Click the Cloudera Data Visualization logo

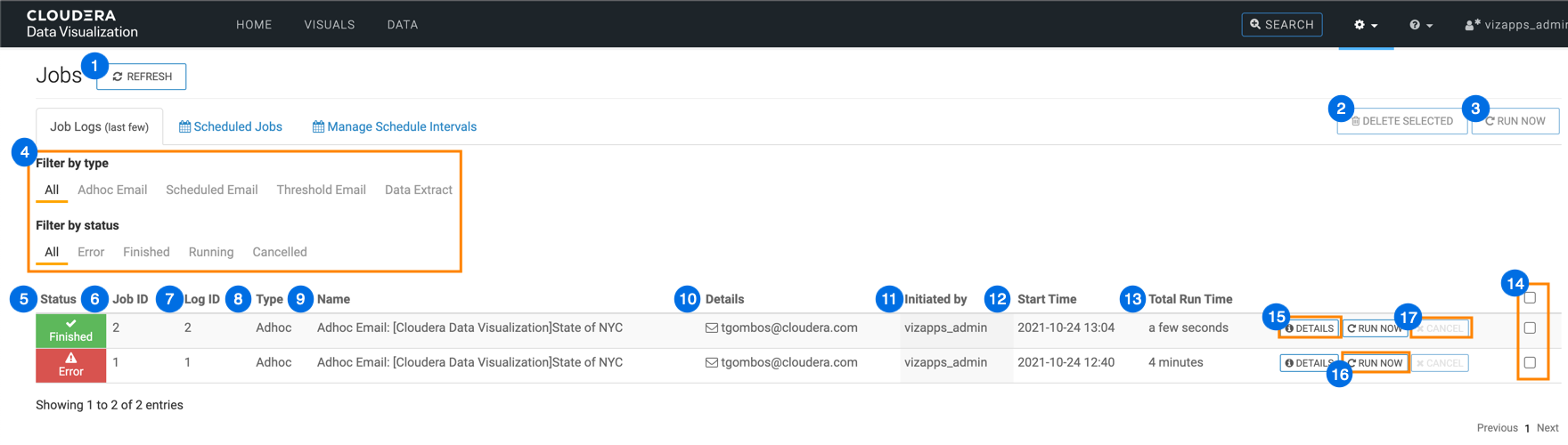coord(82,24)
